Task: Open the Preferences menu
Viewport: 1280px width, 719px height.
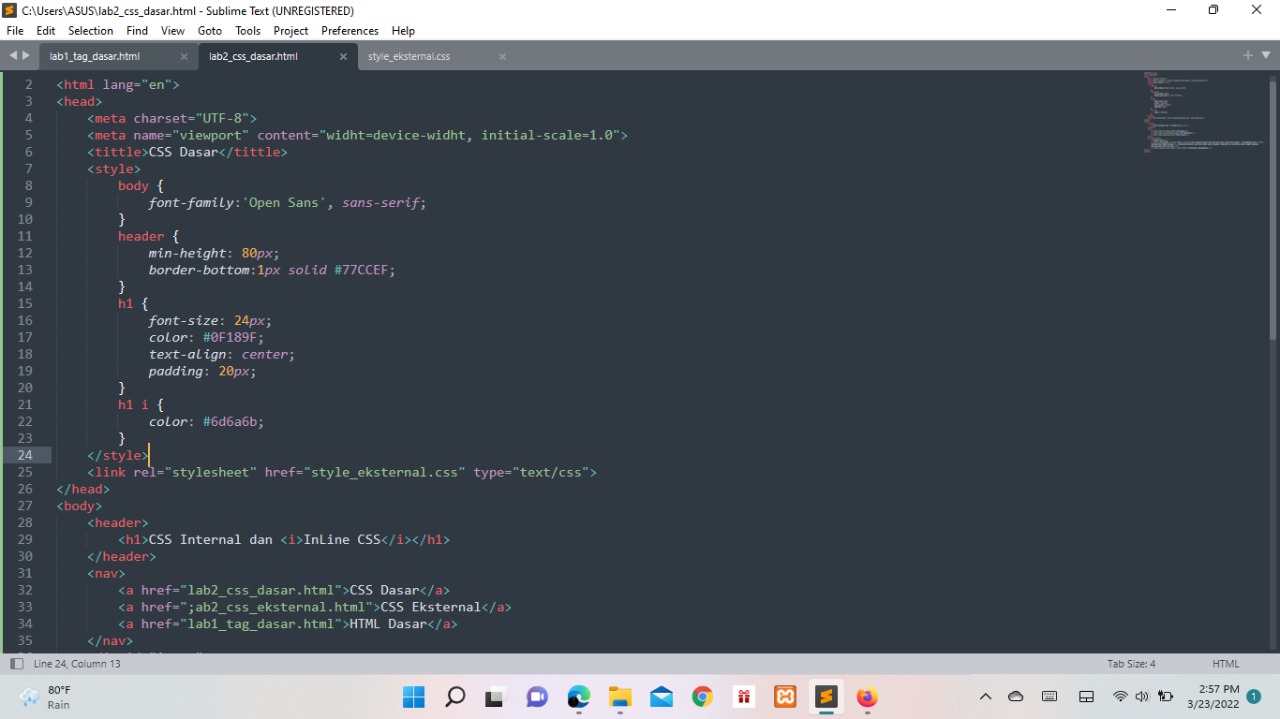Action: coord(350,31)
